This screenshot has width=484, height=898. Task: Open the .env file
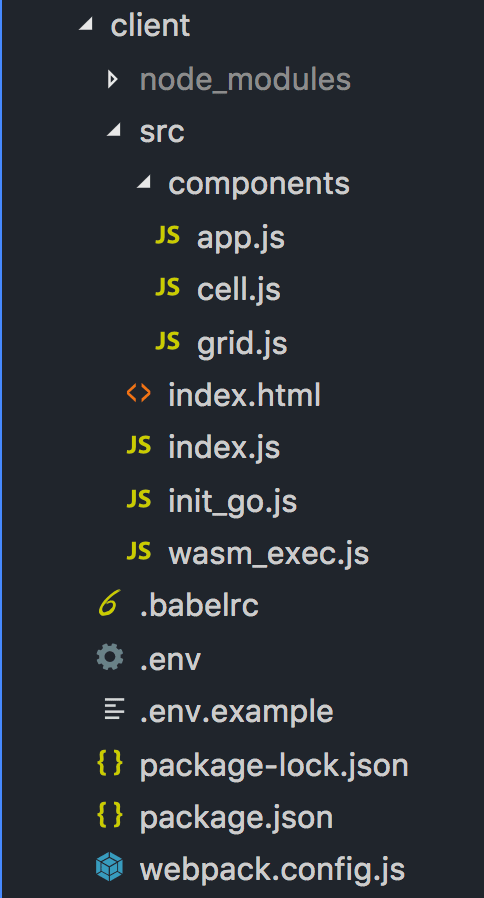[171, 660]
